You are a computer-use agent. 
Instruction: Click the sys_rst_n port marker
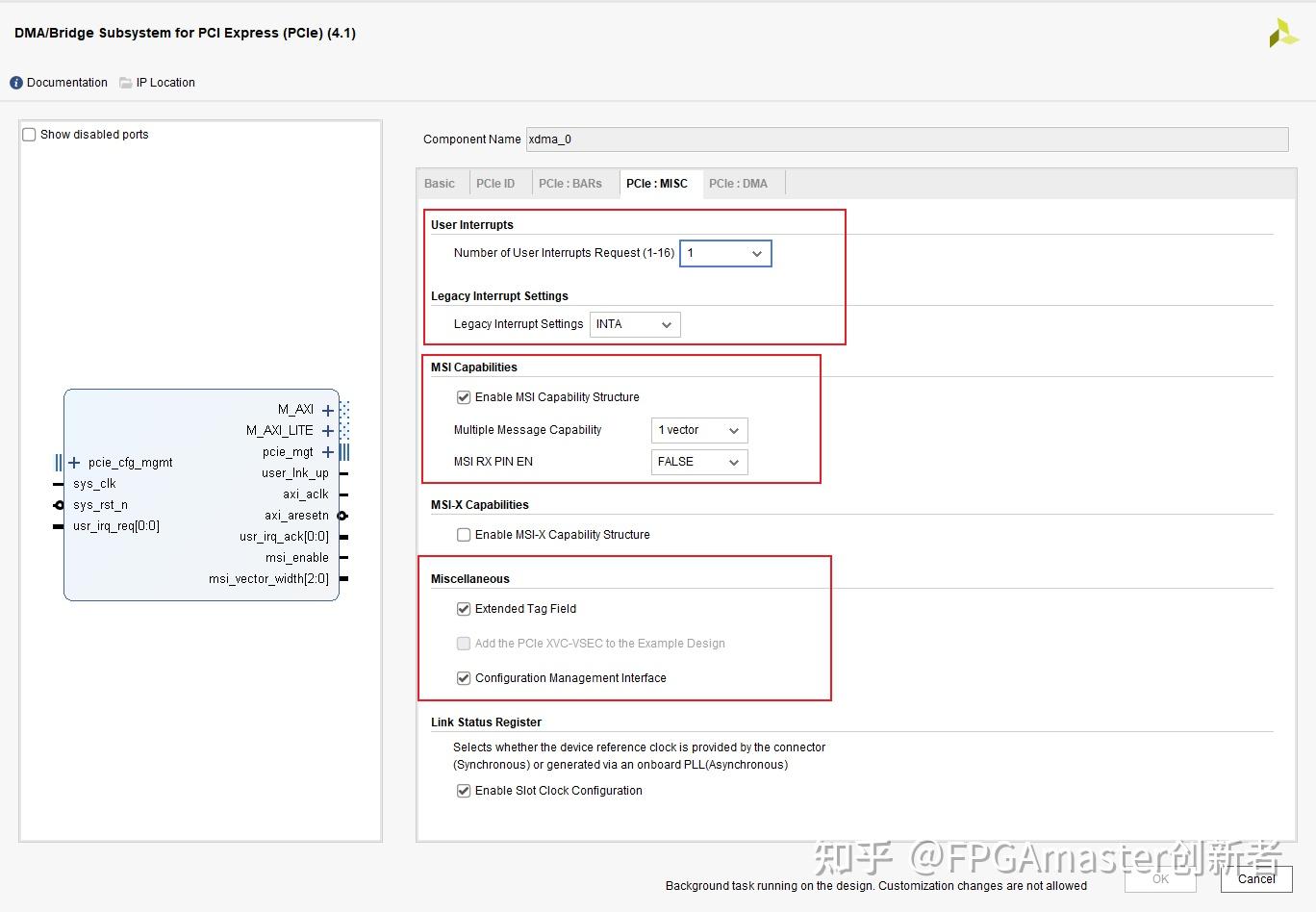[x=58, y=504]
